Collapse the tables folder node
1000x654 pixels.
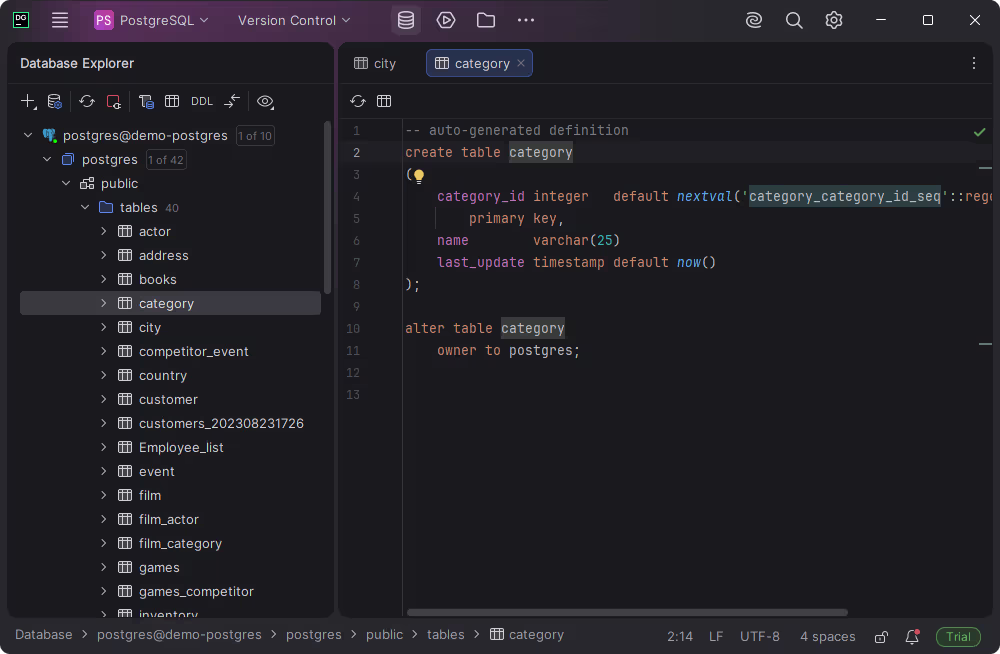[85, 207]
